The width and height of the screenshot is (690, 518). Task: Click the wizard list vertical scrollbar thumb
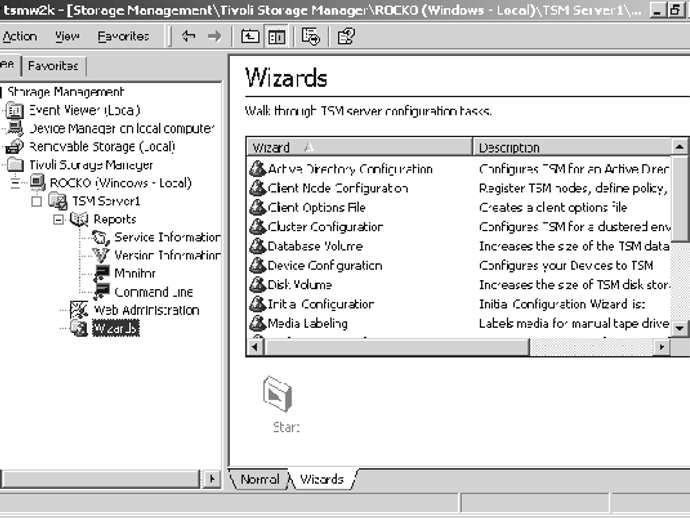[x=680, y=198]
